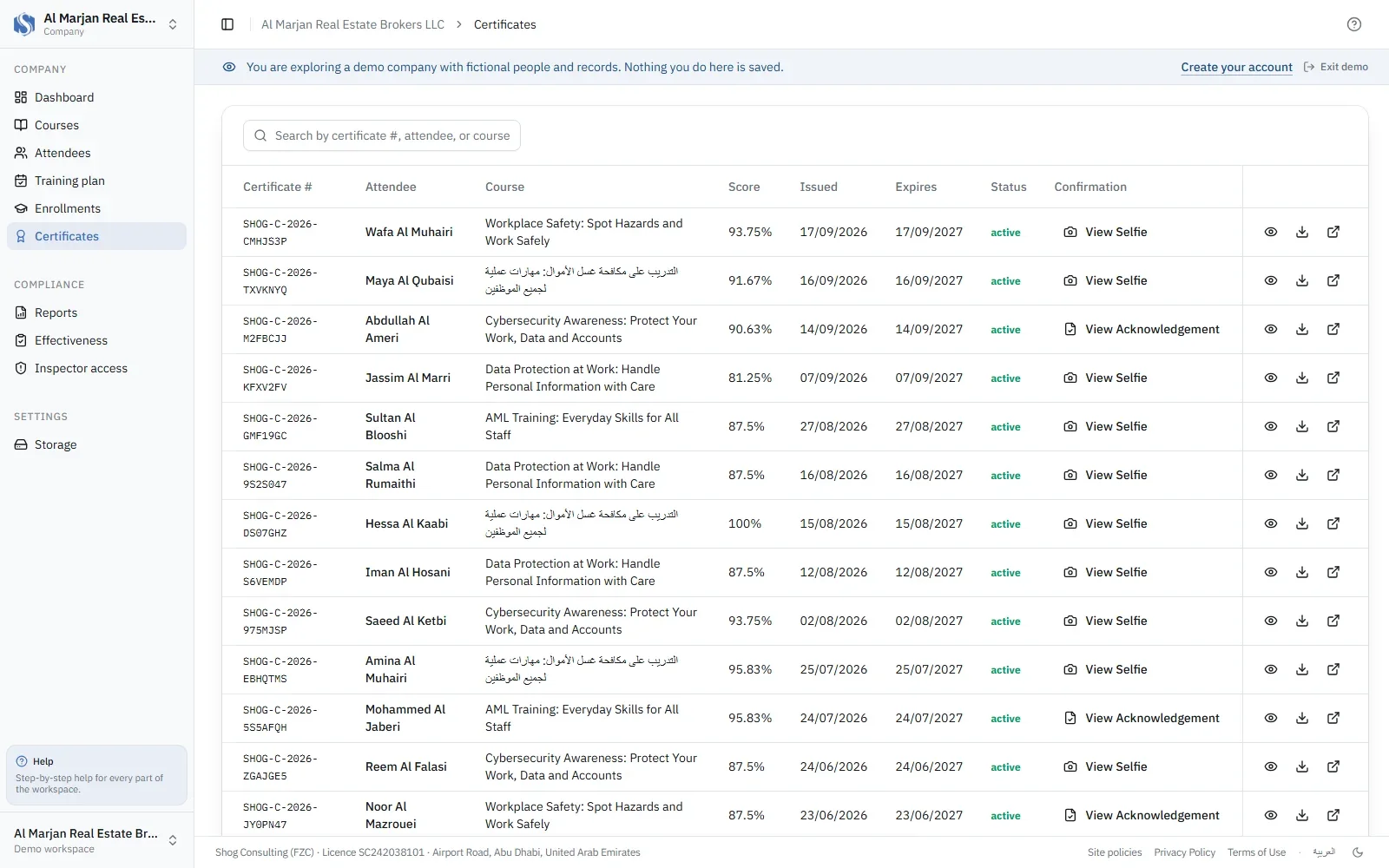Preview Hessa Al Kaabi certificate eye icon

[x=1271, y=523]
